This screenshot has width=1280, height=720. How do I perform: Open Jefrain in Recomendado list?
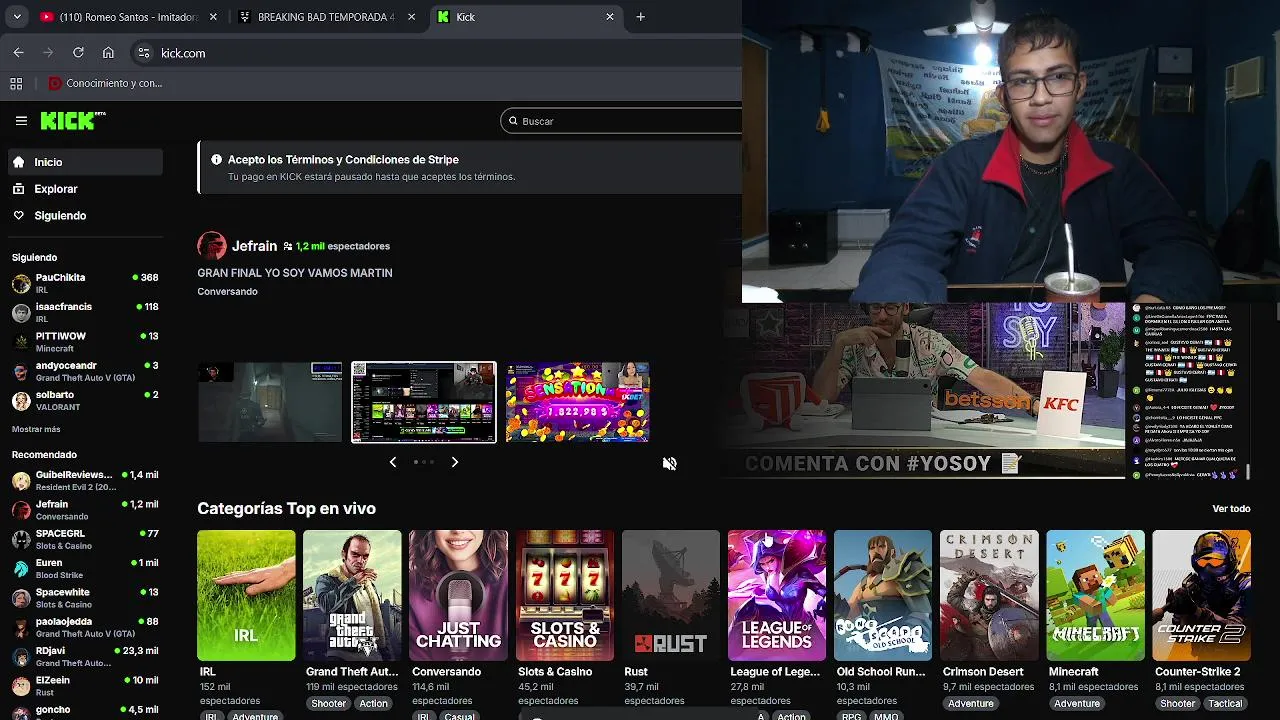pos(85,510)
